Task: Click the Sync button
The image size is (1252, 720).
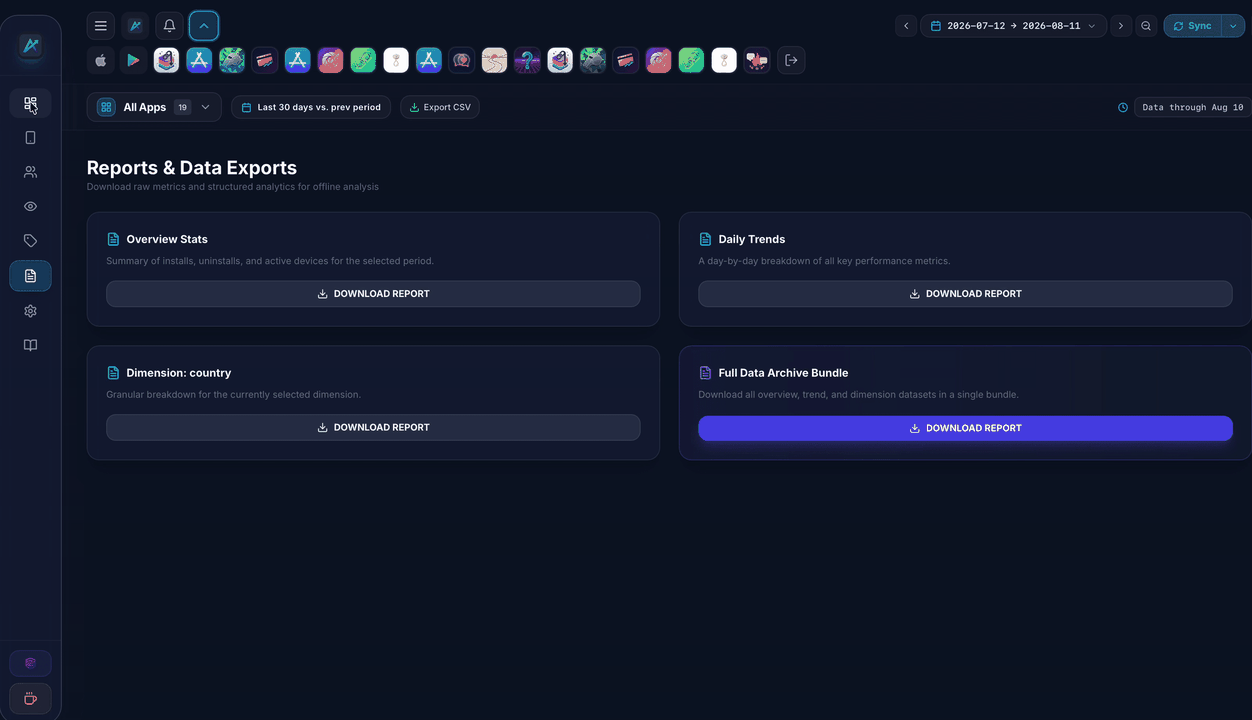Action: tap(1192, 26)
